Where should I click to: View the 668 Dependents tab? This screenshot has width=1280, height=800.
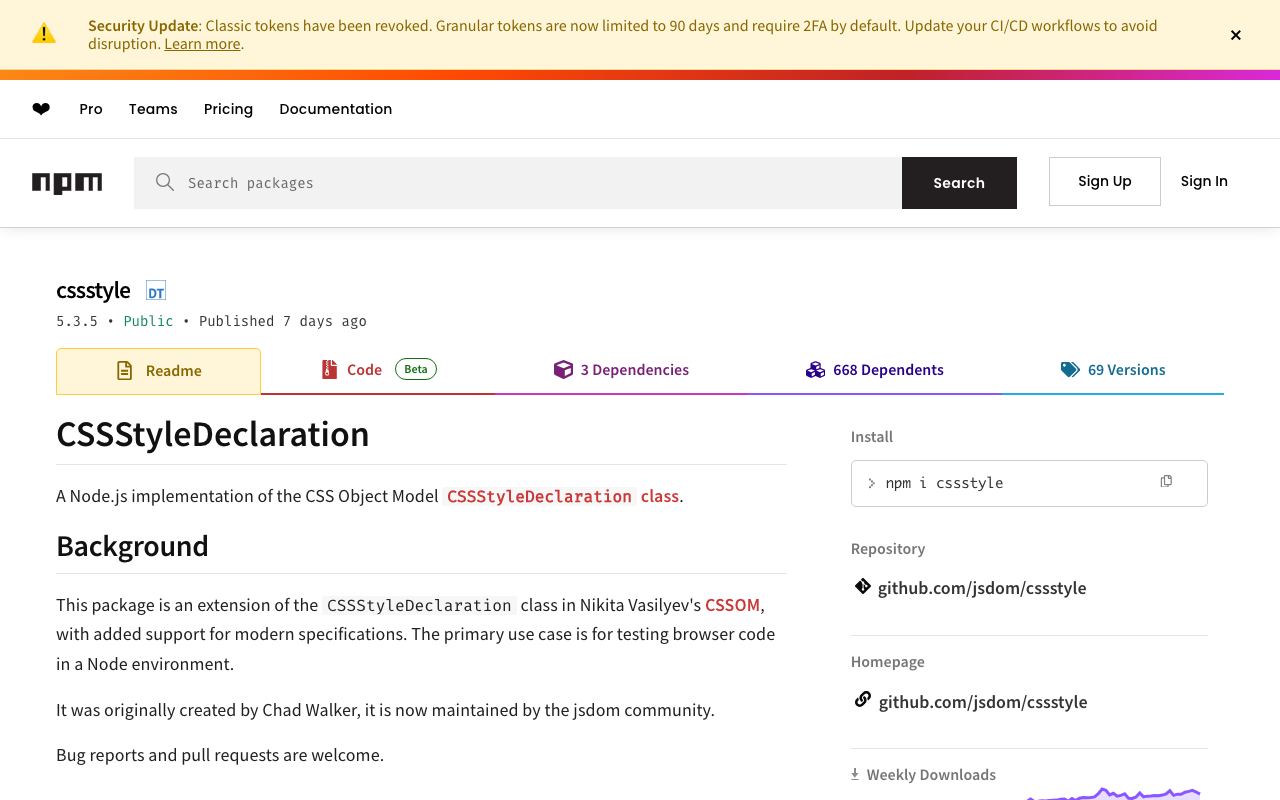point(875,370)
